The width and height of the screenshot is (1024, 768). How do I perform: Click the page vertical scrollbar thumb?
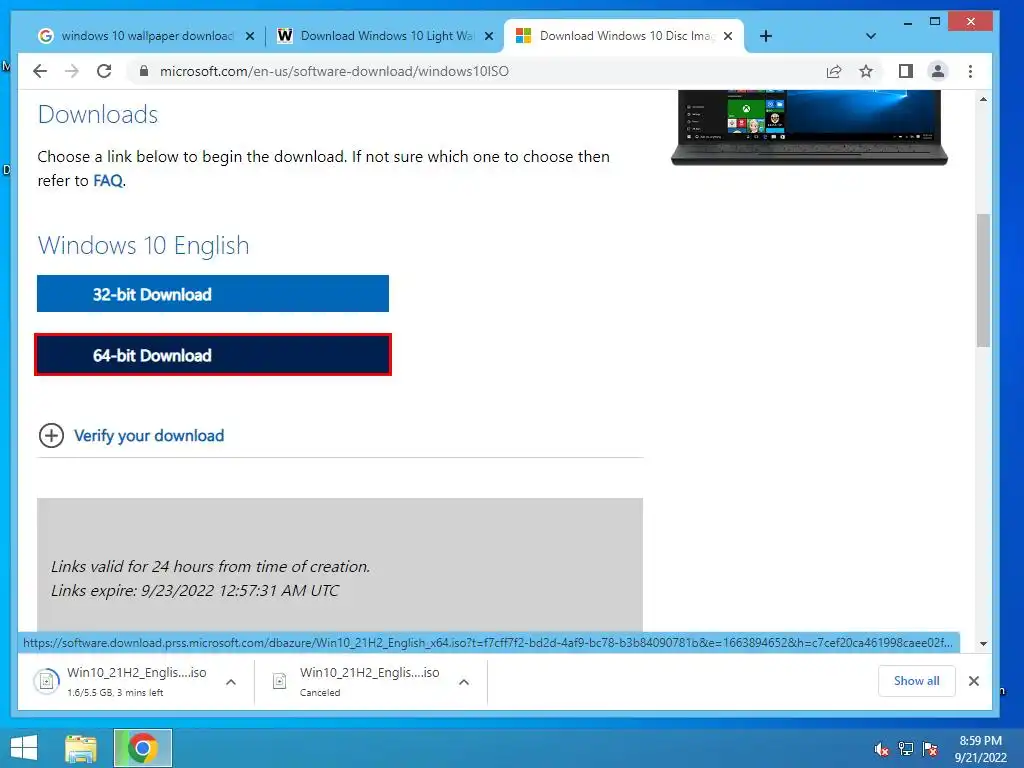tap(984, 280)
